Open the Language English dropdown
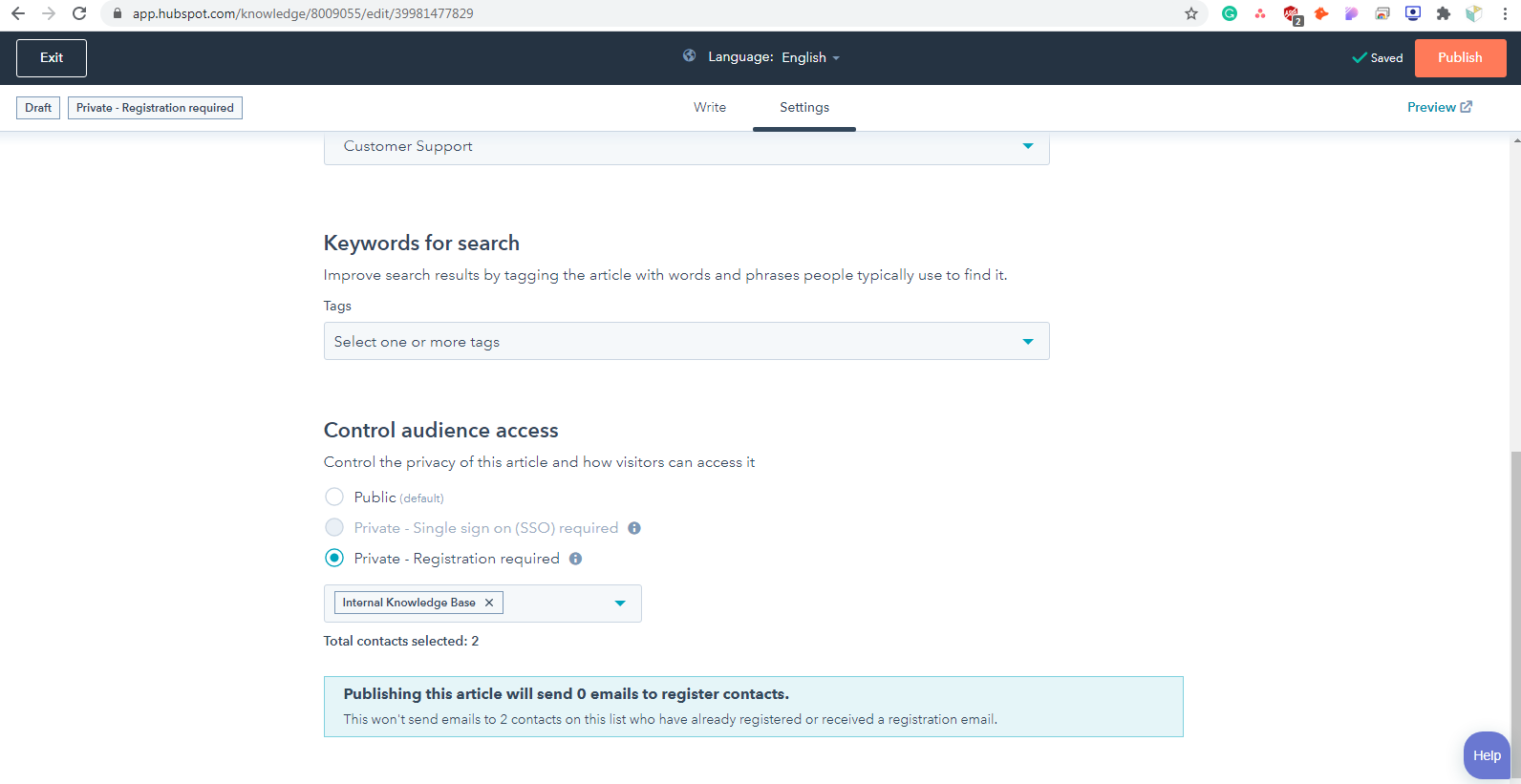Viewport: 1521px width, 784px height. tap(810, 57)
